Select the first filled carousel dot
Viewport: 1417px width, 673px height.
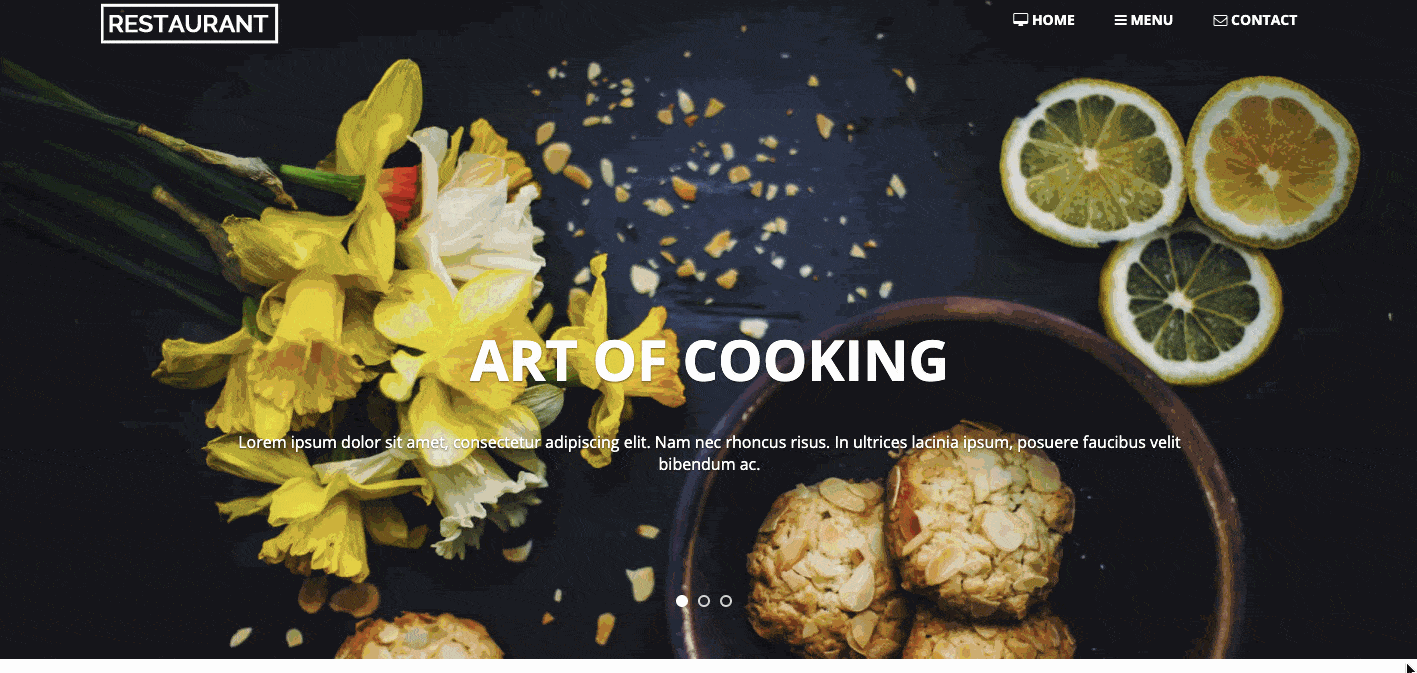[682, 601]
